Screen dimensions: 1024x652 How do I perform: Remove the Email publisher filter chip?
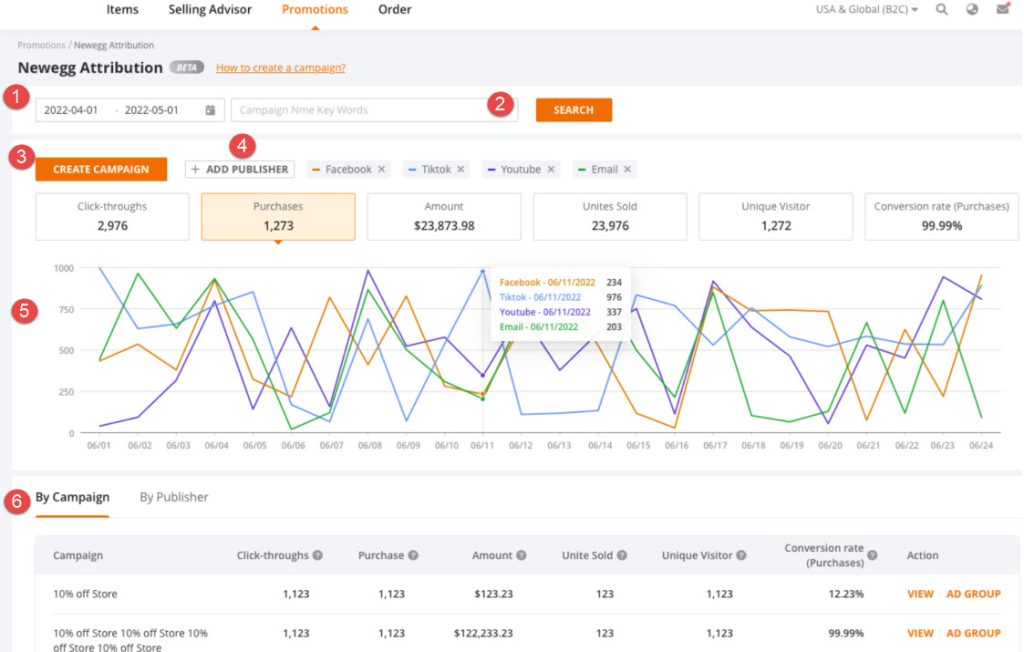coord(625,169)
